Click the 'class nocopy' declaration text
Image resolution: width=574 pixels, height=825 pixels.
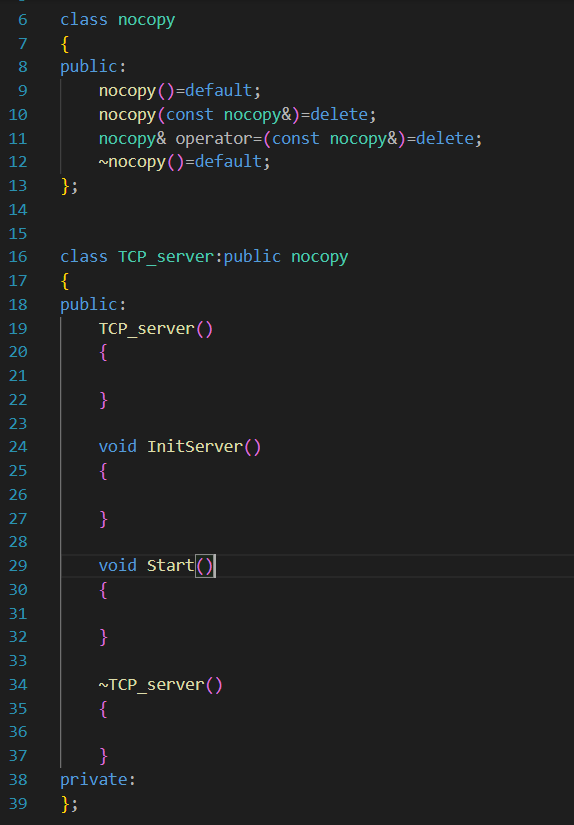[117, 20]
